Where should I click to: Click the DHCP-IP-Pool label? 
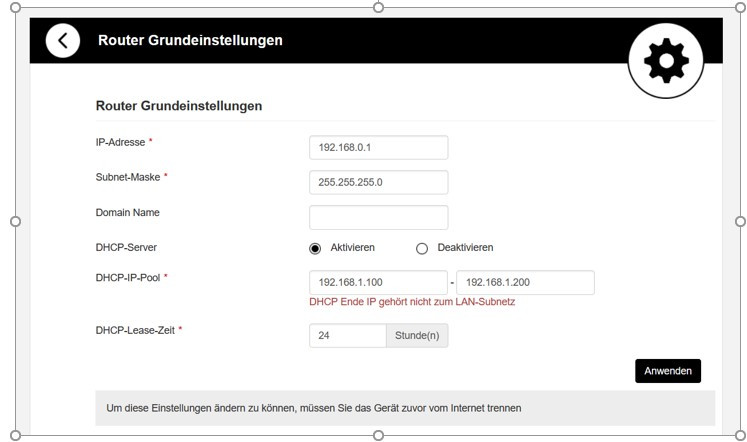pos(128,278)
